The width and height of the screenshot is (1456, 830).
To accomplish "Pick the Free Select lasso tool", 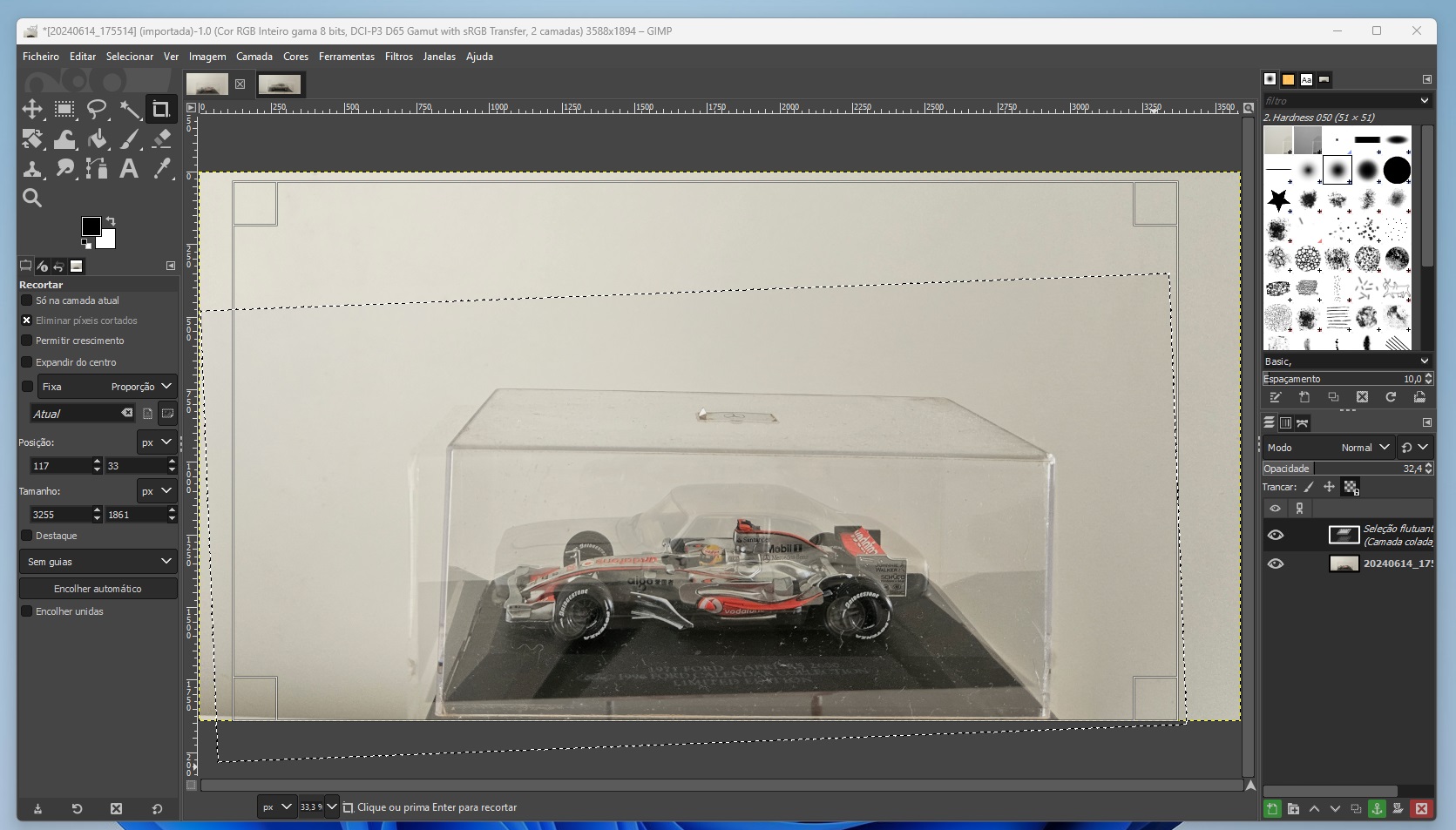I will pos(97,109).
